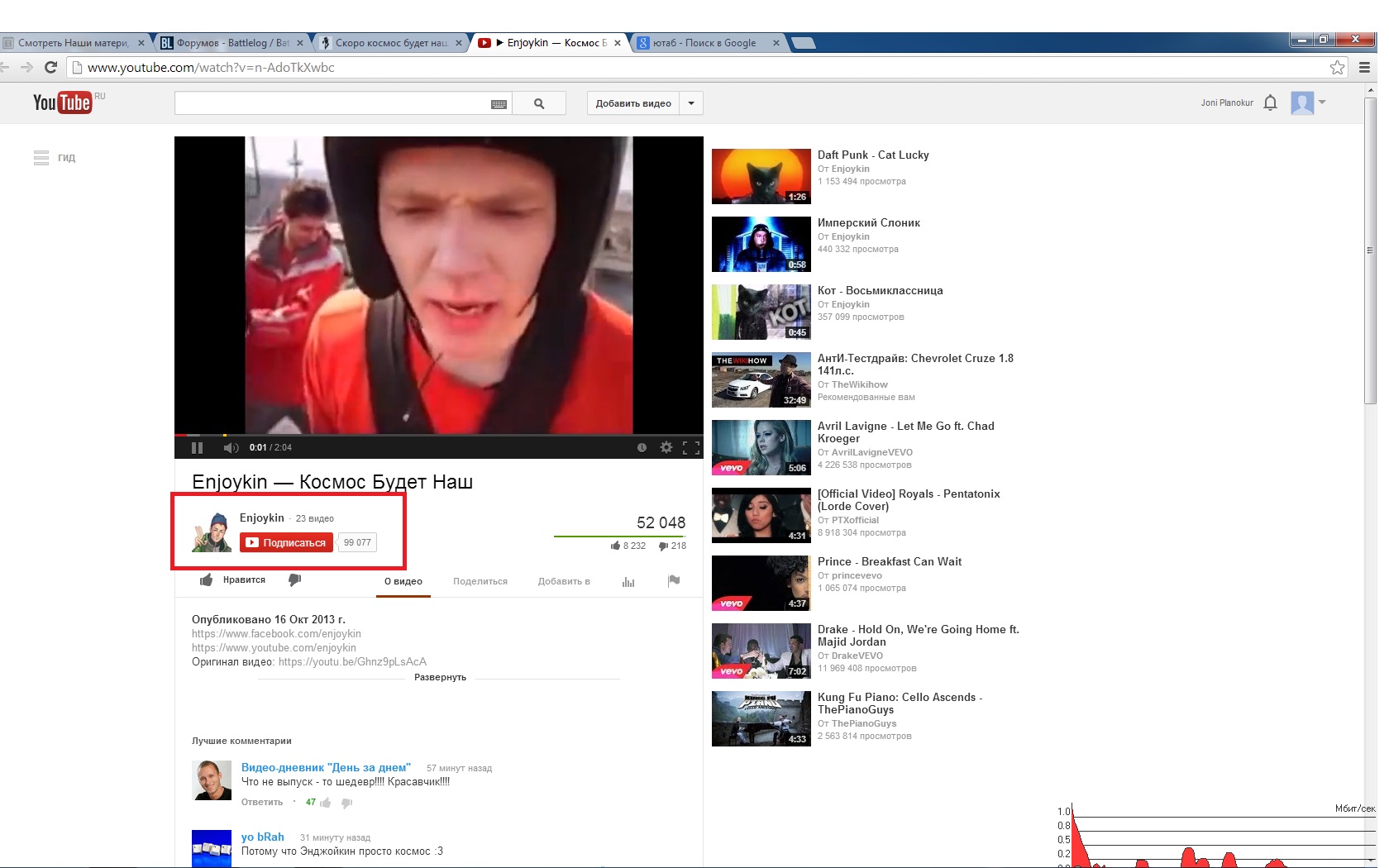Click the red Подписаться subscribe button
The height and width of the screenshot is (868, 1389).
(x=286, y=542)
